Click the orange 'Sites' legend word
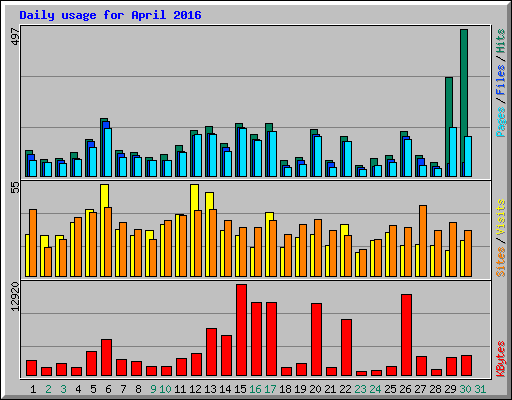The width and height of the screenshot is (512, 400). 501,262
